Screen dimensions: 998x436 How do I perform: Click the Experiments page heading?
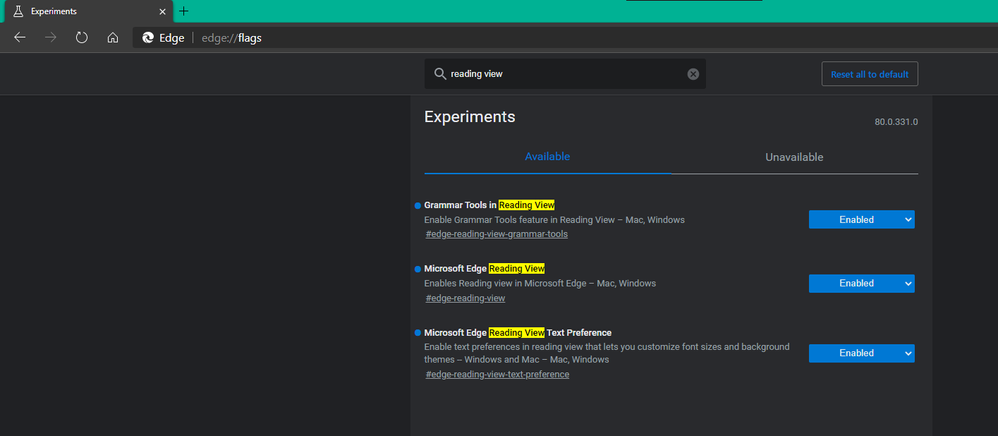pos(470,117)
